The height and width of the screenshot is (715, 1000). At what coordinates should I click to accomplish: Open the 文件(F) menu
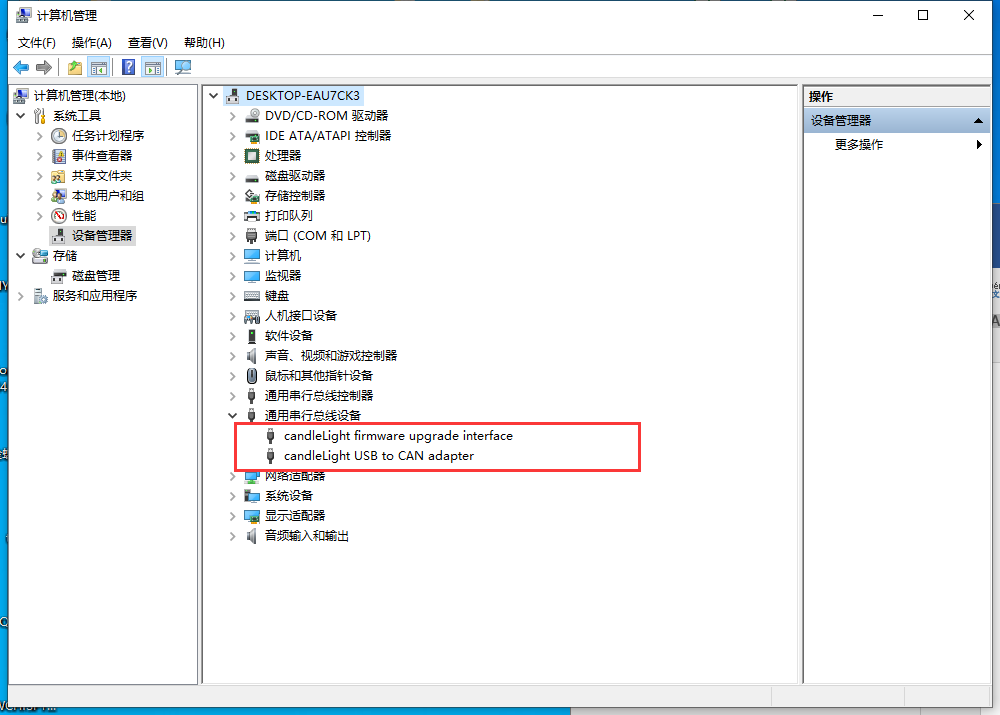click(x=37, y=42)
